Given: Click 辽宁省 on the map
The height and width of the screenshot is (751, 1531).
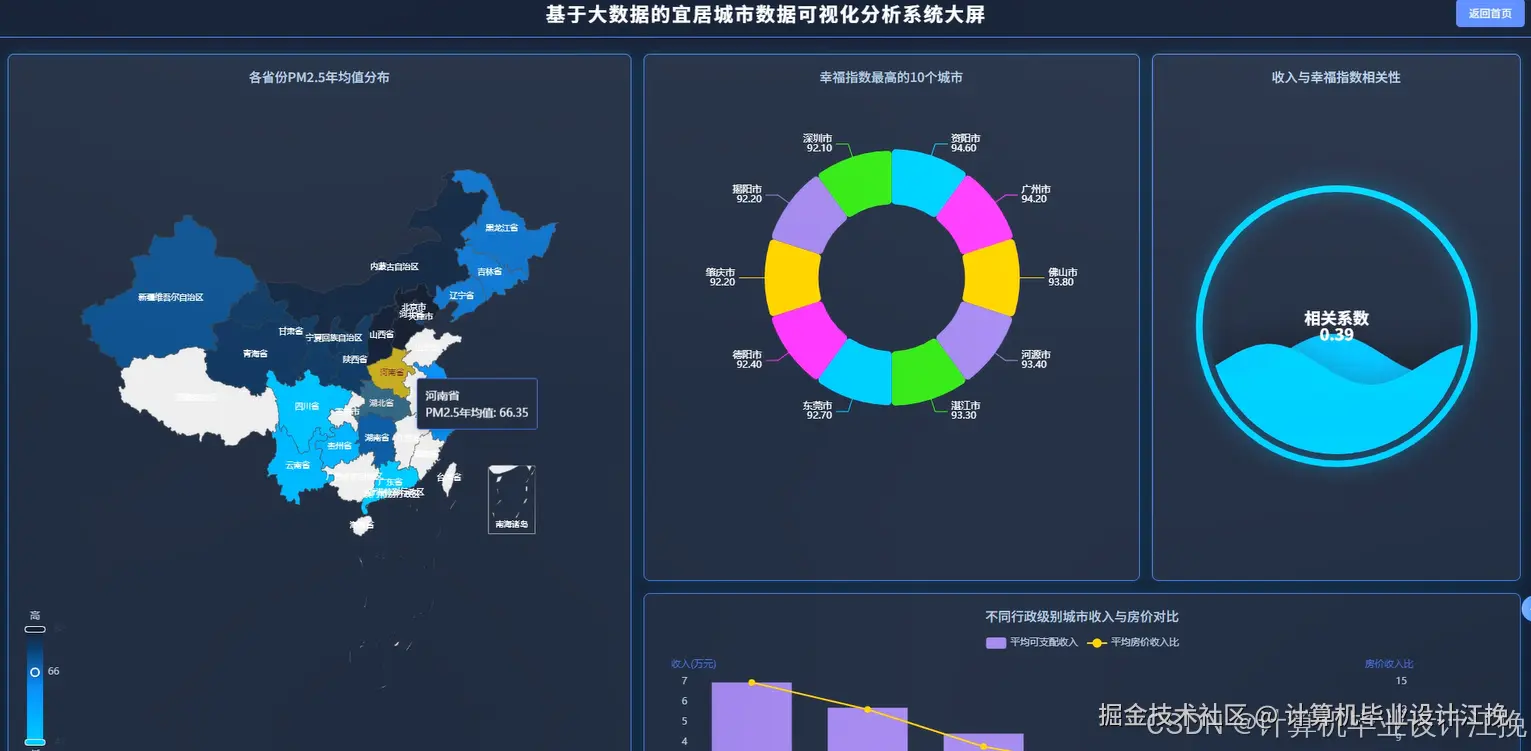Looking at the screenshot, I should tap(460, 295).
